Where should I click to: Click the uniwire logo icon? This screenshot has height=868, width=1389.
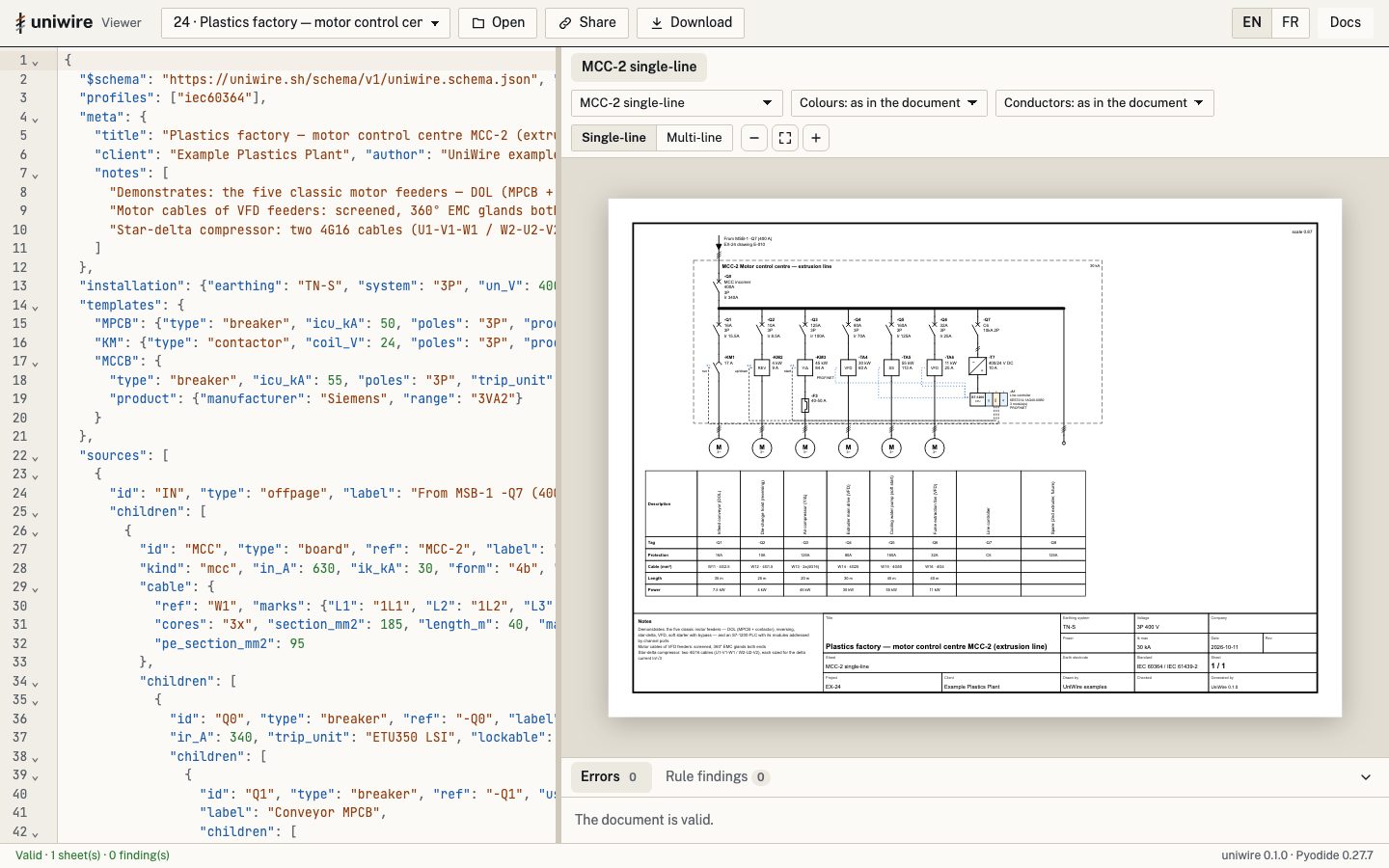pos(20,23)
